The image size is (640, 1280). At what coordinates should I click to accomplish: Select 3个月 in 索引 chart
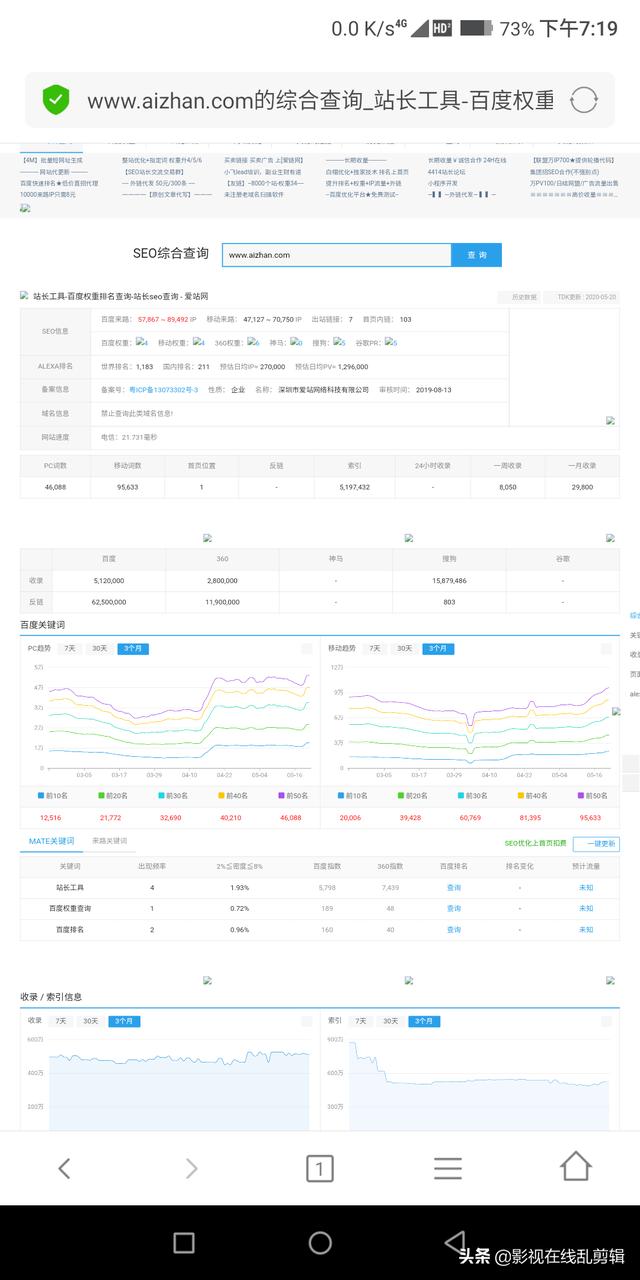(x=423, y=1021)
